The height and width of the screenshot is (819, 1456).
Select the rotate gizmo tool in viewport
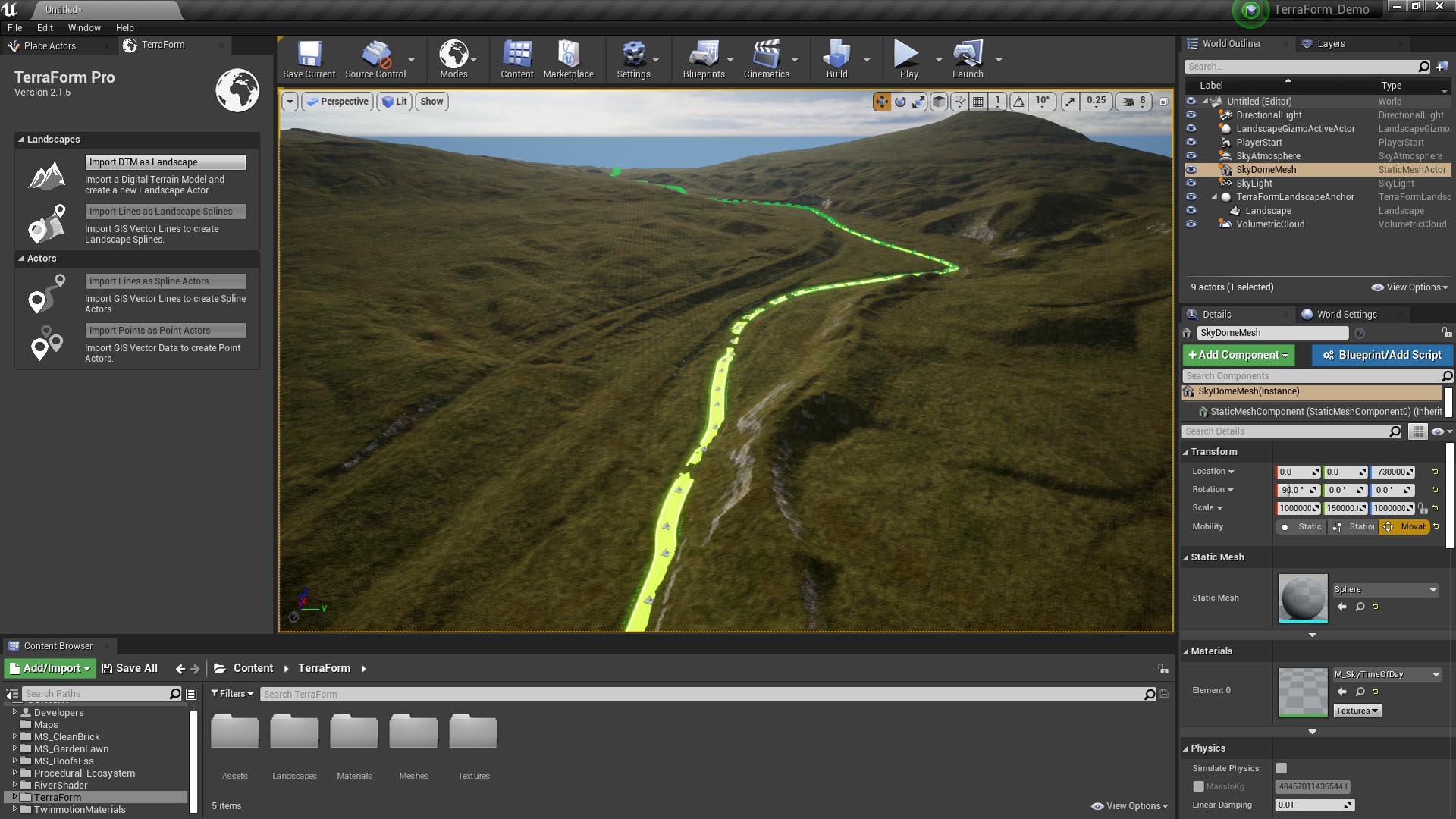click(x=900, y=102)
